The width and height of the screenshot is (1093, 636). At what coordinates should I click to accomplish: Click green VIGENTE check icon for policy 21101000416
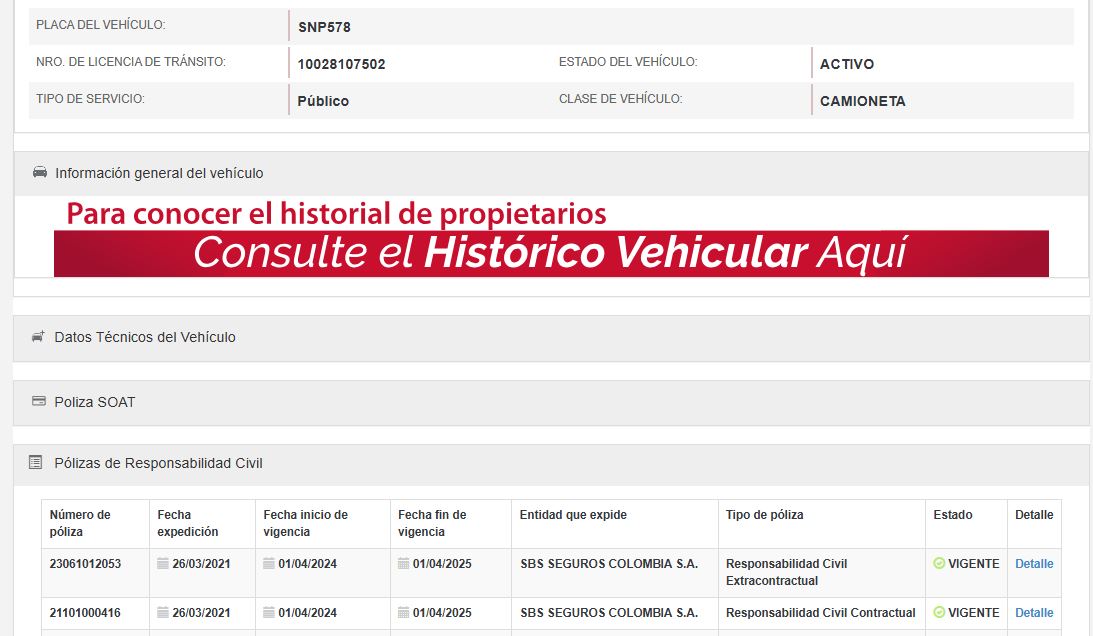tap(939, 613)
